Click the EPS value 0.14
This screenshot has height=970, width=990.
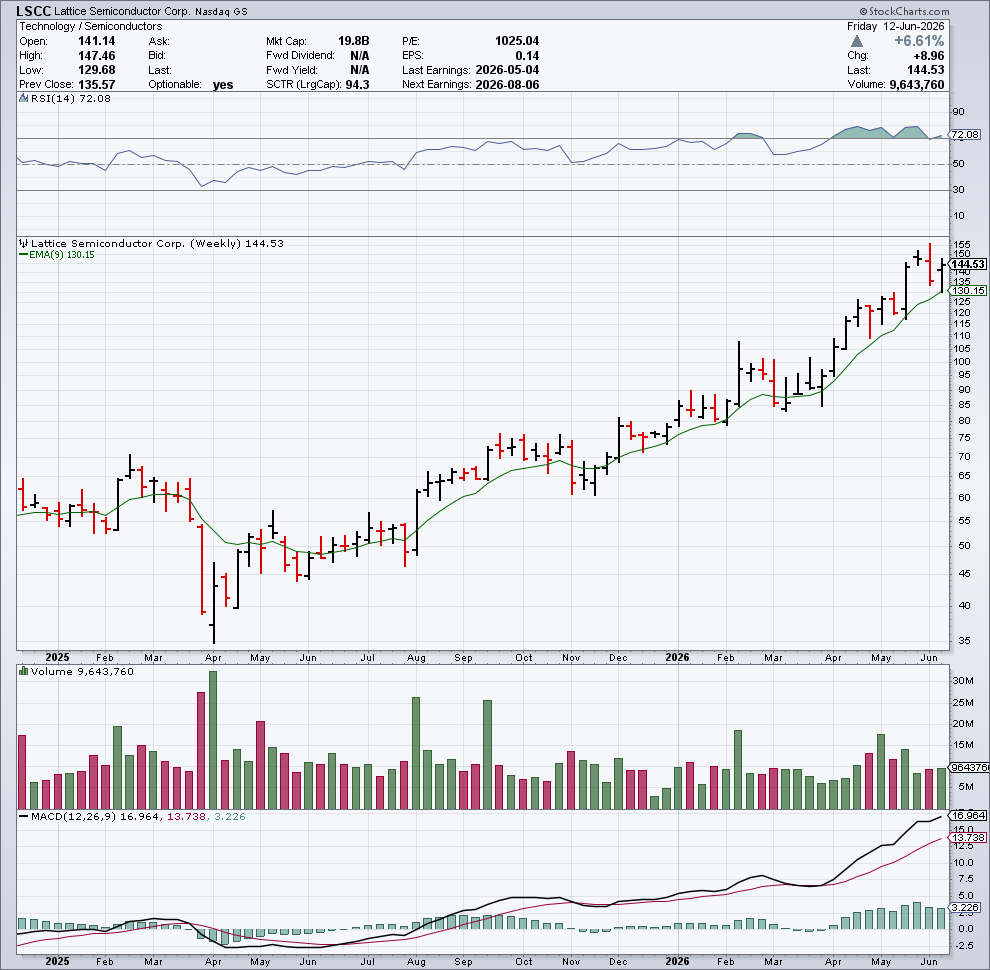(x=527, y=56)
